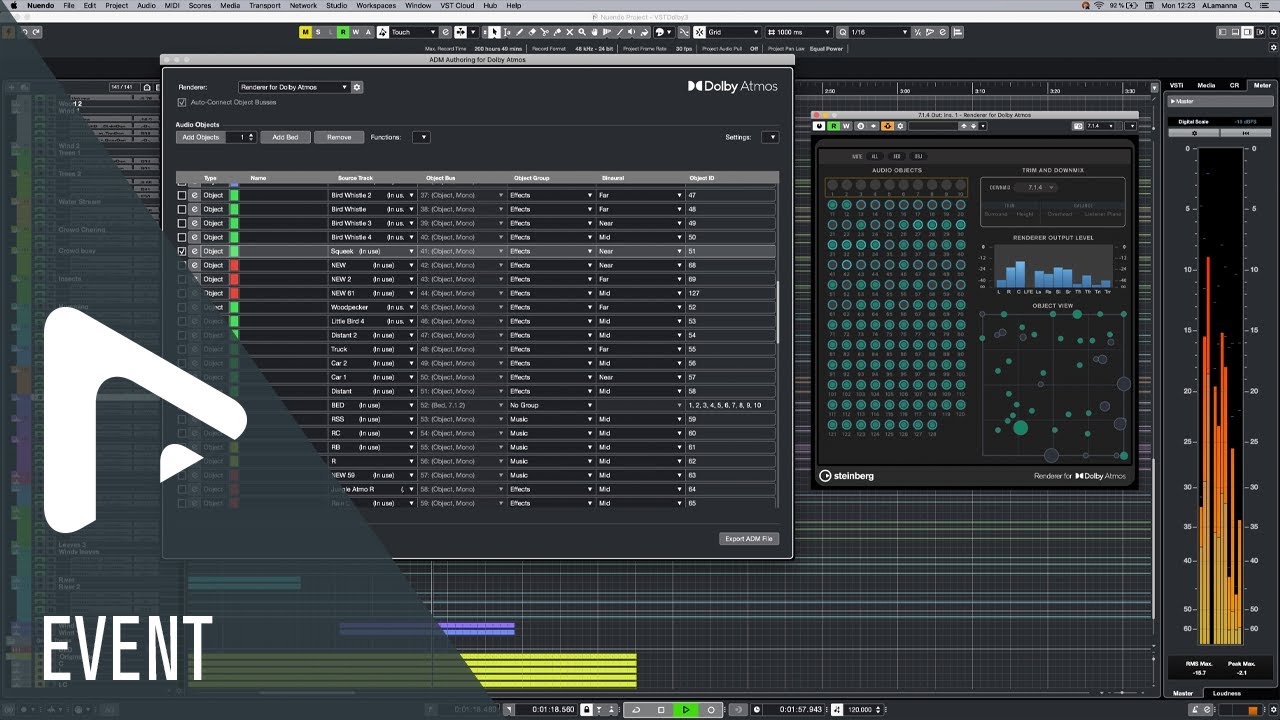Select the 'Little Bird 4' source track cell
This screenshot has height=720, width=1280.
pos(372,321)
